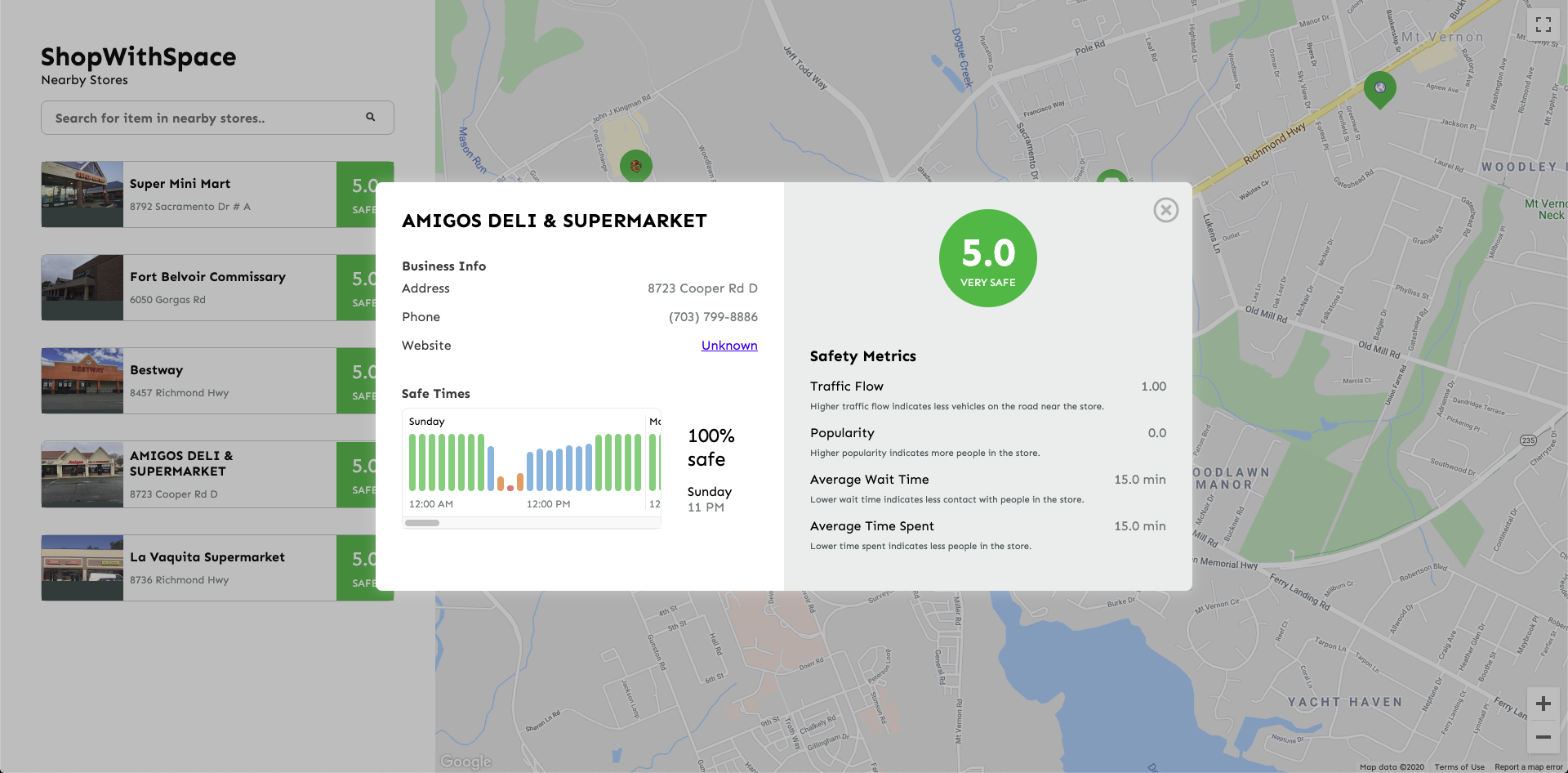Focus the nearby stores search field
1568x773 pixels.
(217, 118)
